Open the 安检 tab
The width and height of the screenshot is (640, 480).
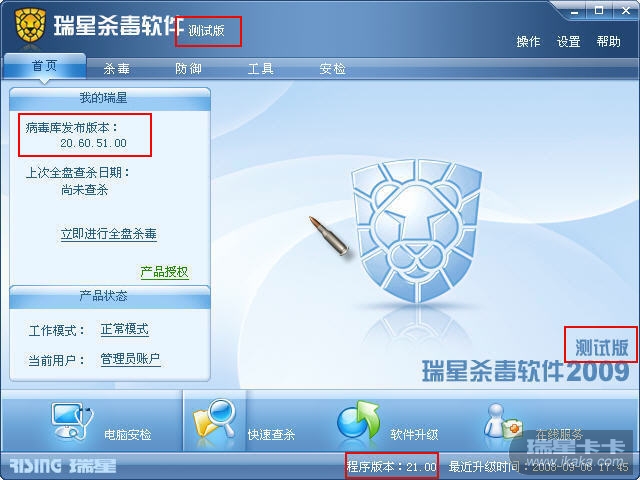point(332,69)
